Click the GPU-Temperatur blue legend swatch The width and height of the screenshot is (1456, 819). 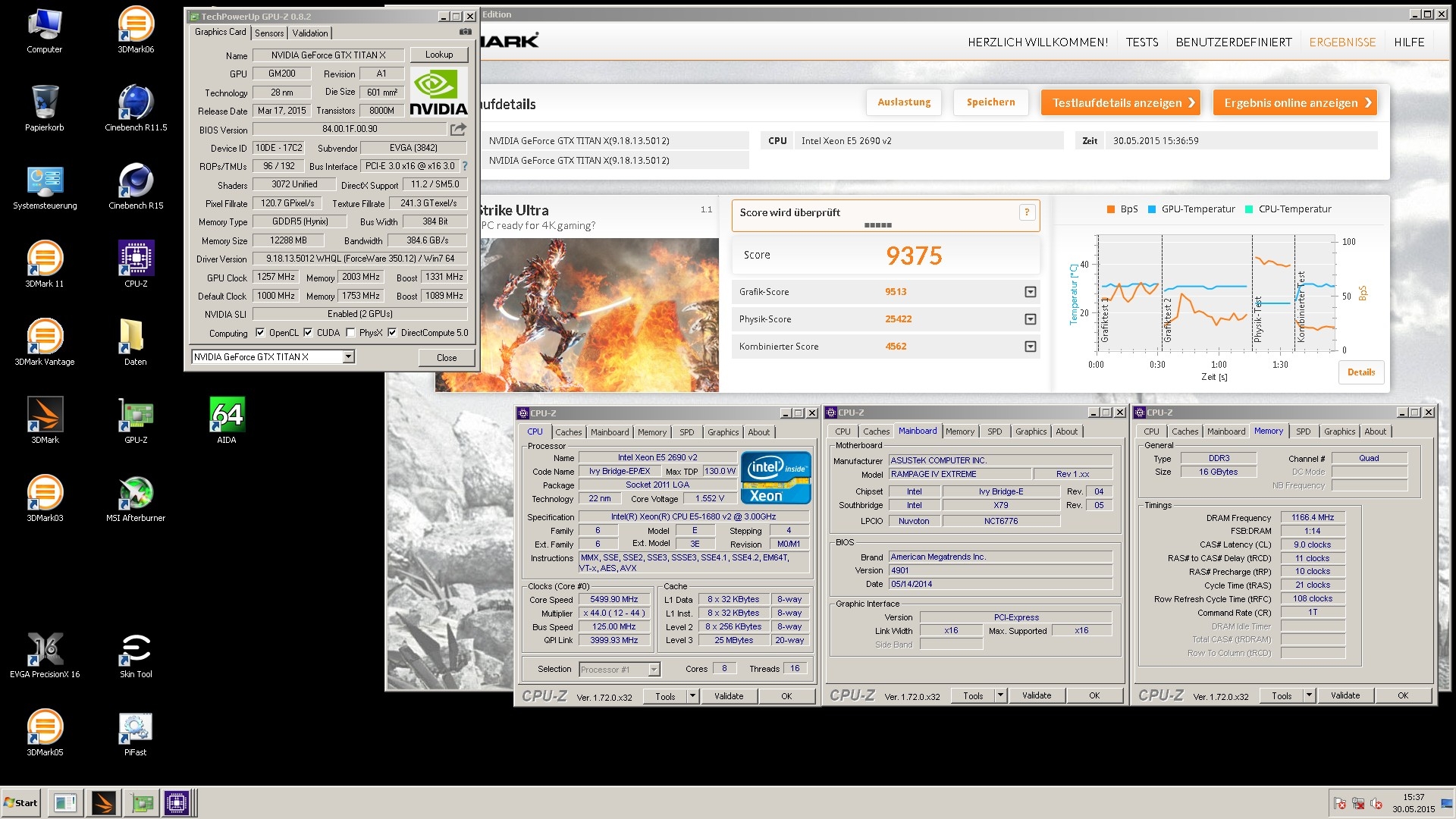click(x=1151, y=209)
